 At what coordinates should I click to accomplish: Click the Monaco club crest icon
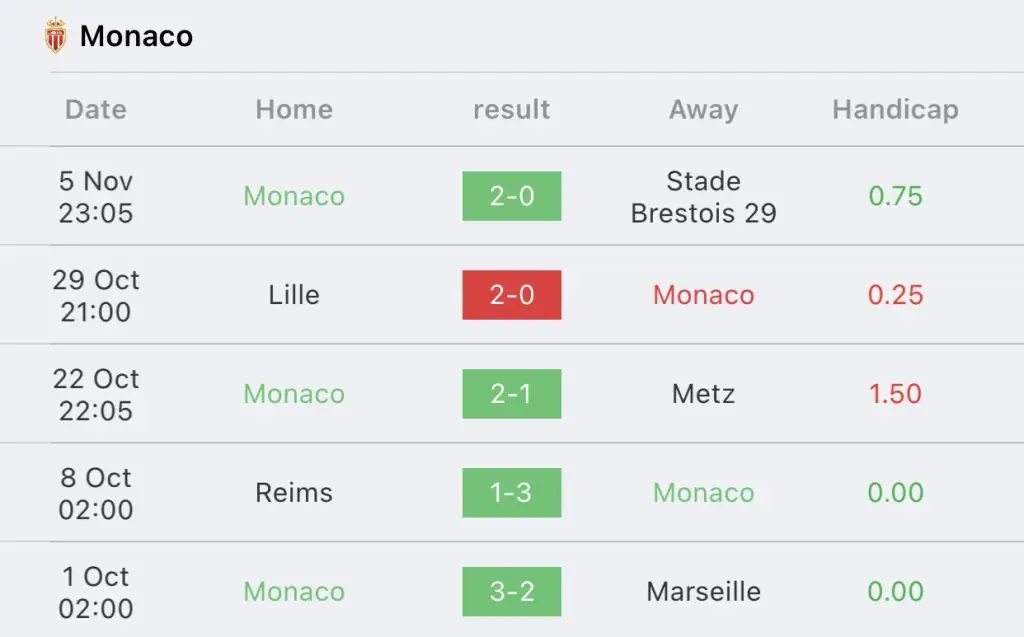pos(56,35)
